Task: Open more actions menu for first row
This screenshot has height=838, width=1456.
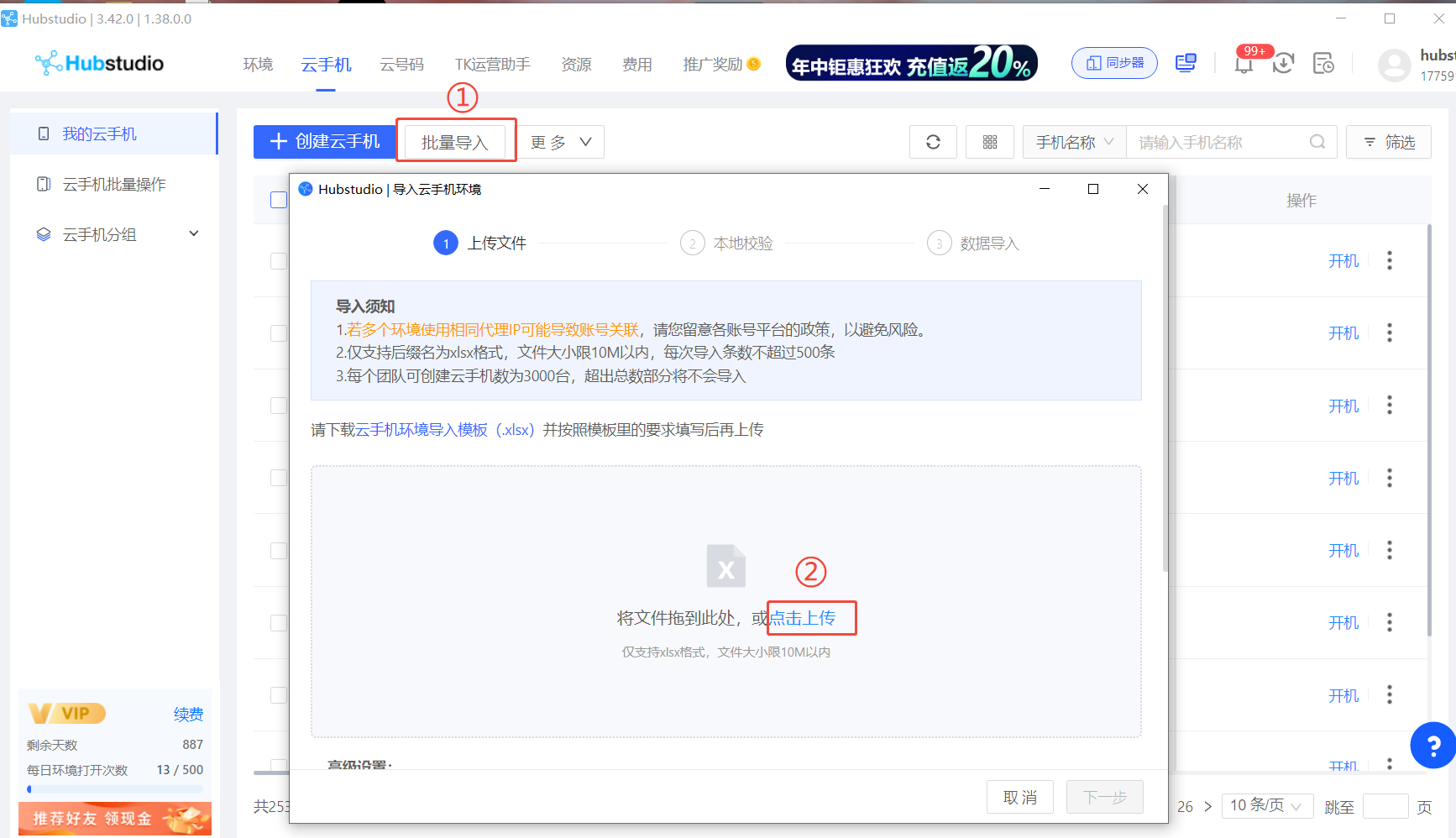Action: click(x=1390, y=260)
